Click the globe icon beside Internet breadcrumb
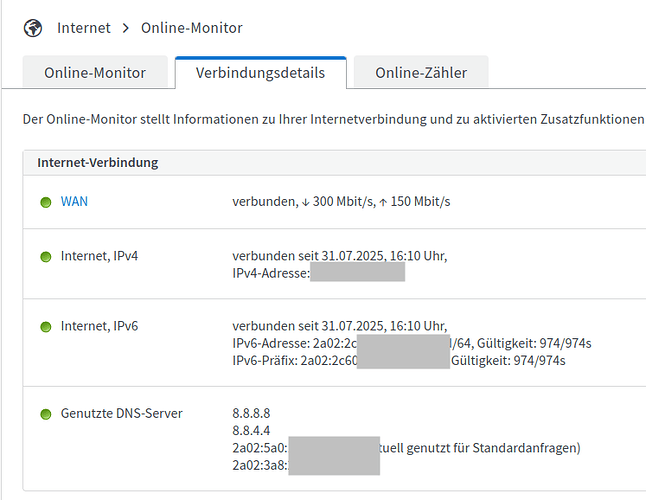This screenshot has height=500, width=646. coord(33,28)
